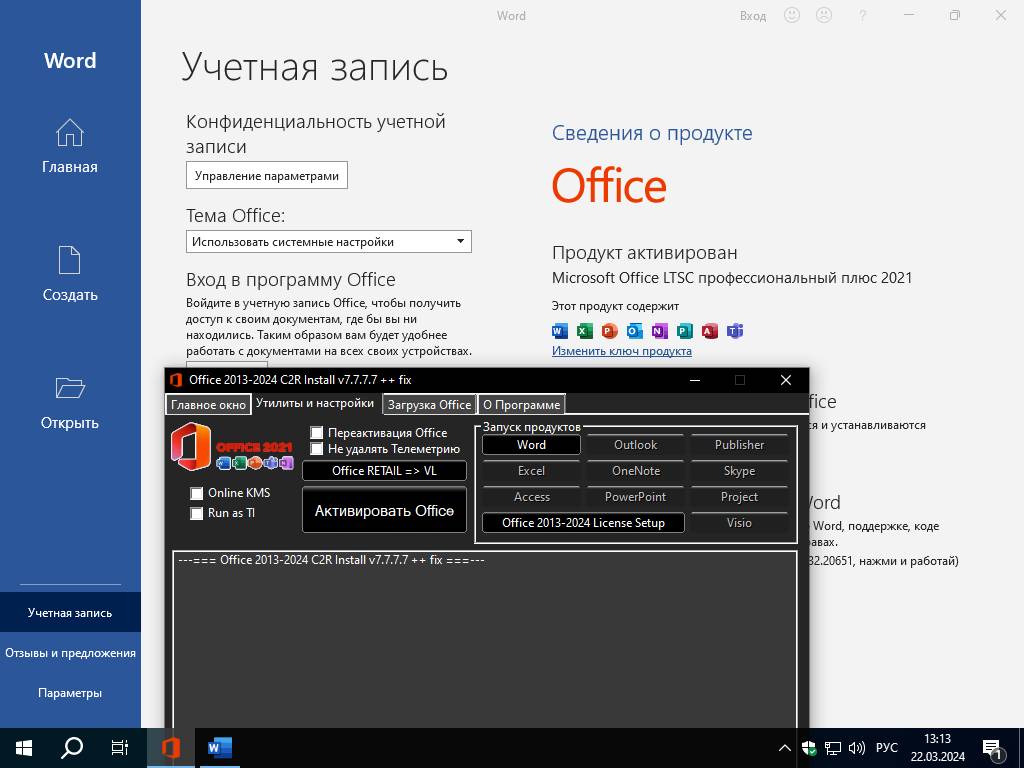This screenshot has height=768, width=1024.
Task: Click the help question mark in Word title bar
Action: (x=863, y=16)
